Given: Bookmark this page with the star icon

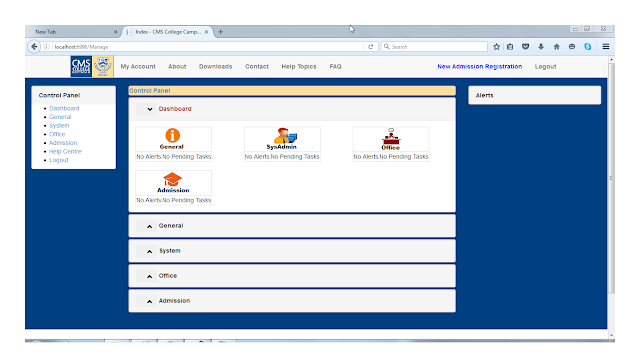Looking at the screenshot, I should pyautogui.click(x=496, y=47).
